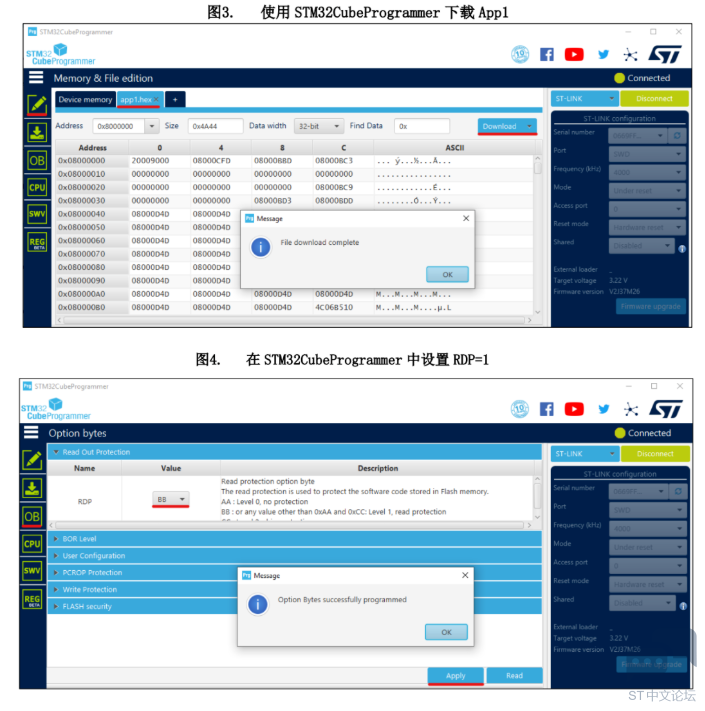Confirm Option Bytes programmed message with OK

446,632
